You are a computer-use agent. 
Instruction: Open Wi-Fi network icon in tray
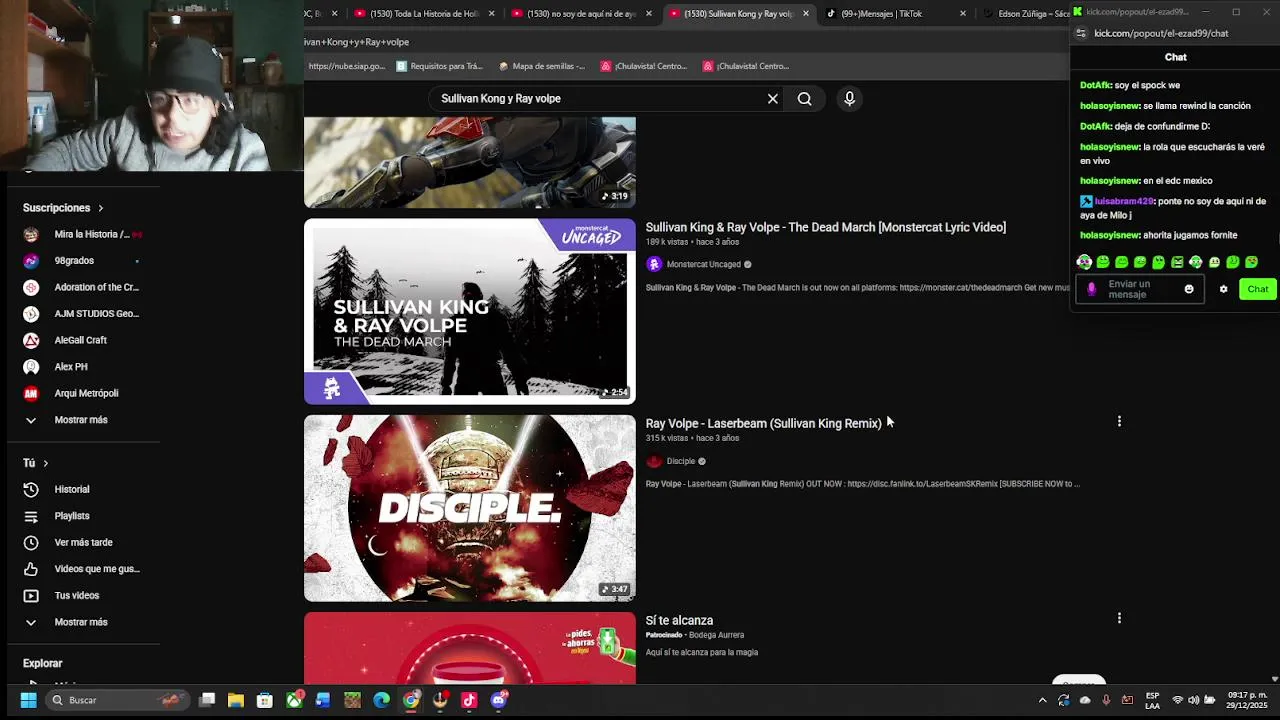coord(1178,700)
